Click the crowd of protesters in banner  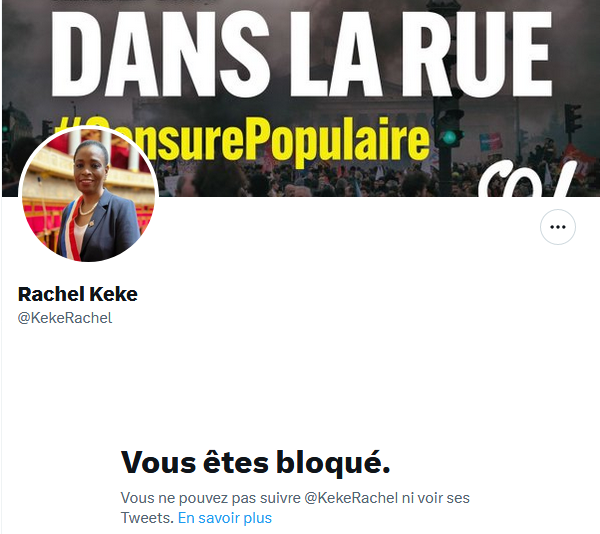pos(325,178)
